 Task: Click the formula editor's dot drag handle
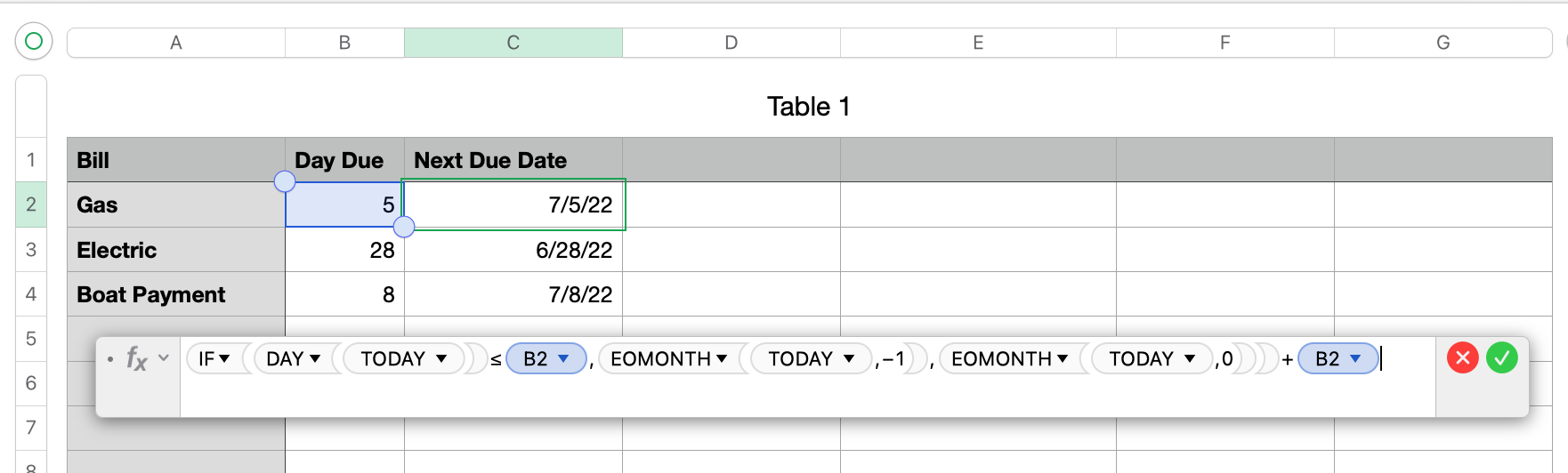(x=110, y=359)
